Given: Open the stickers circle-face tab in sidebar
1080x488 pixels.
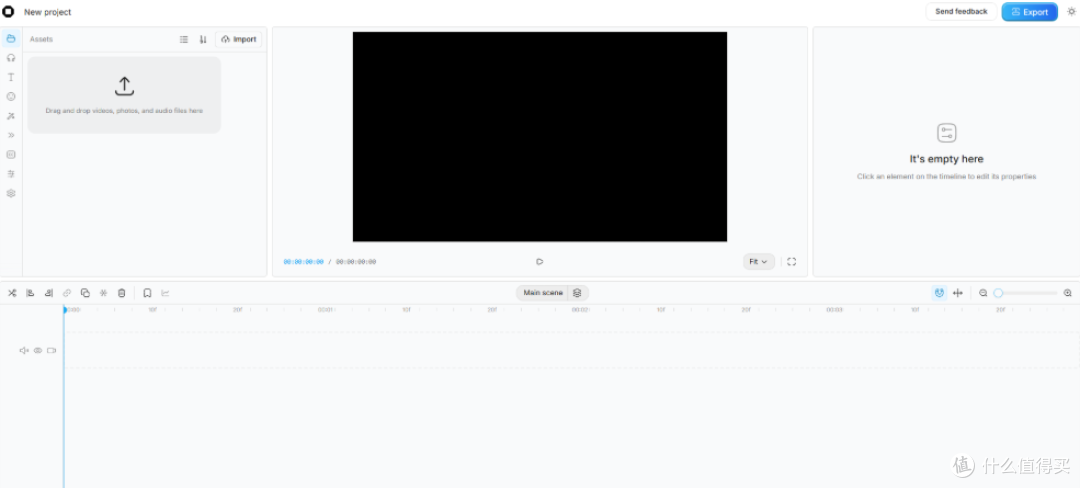Looking at the screenshot, I should point(11,96).
